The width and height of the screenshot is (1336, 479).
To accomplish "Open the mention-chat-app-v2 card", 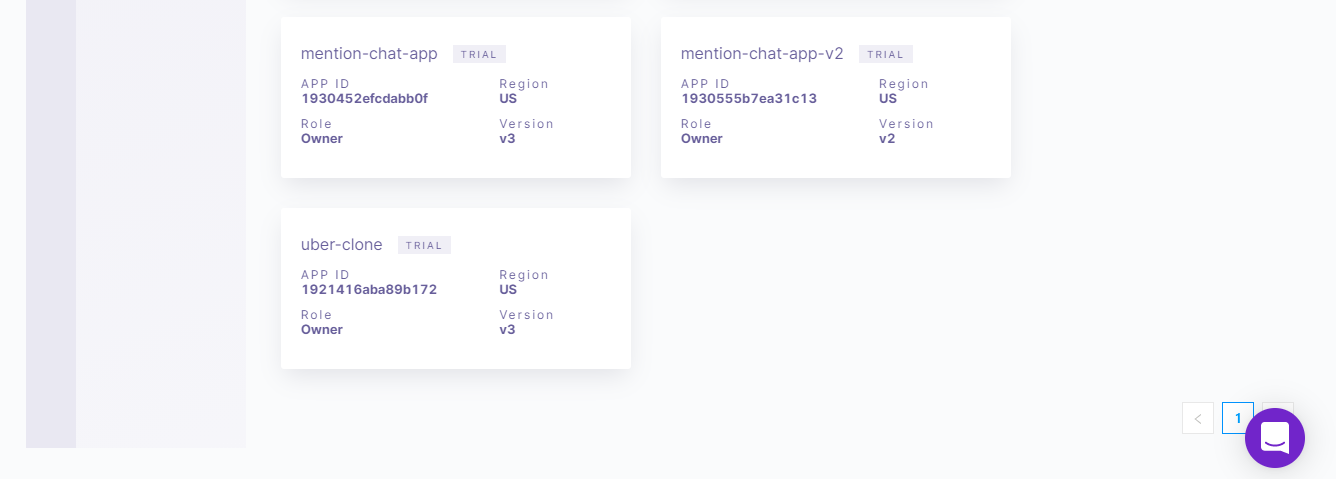I will pyautogui.click(x=836, y=97).
